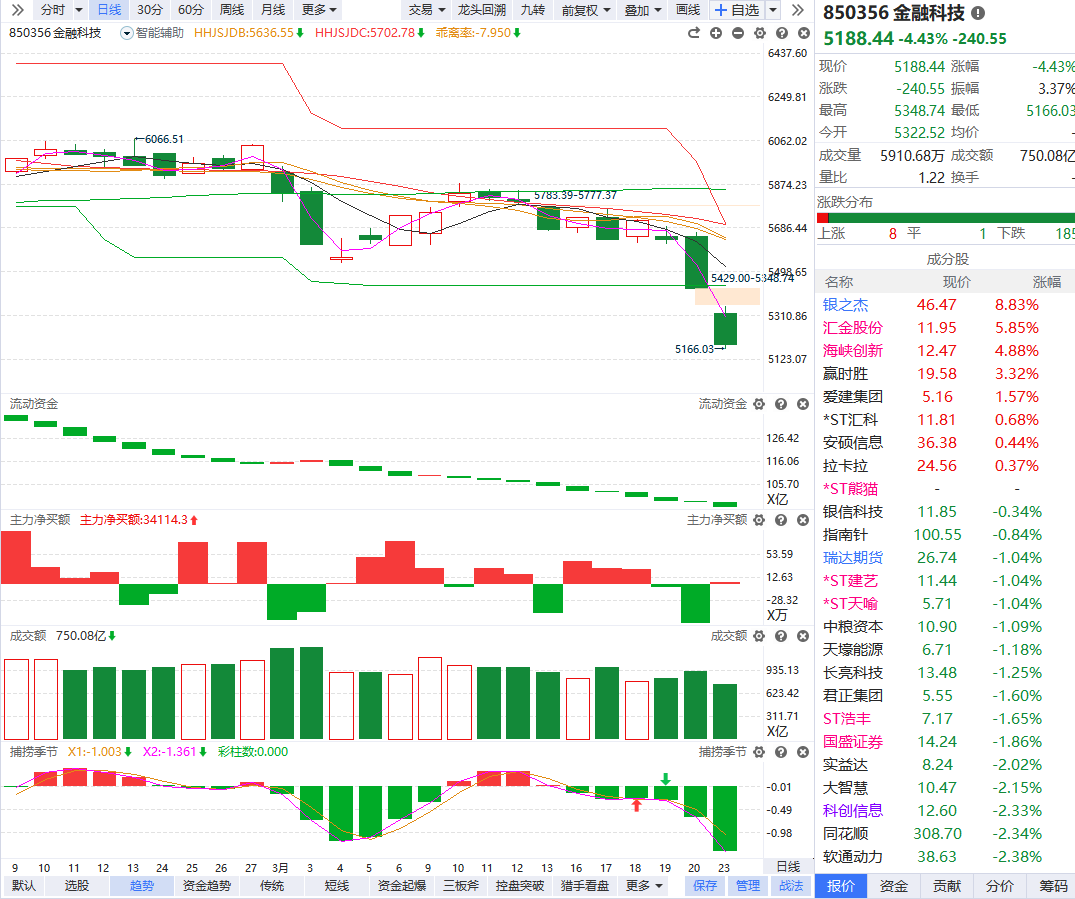Screen dimensions: 1075x899
Task: Add to watchlist with 自选 button
Action: pos(738,10)
